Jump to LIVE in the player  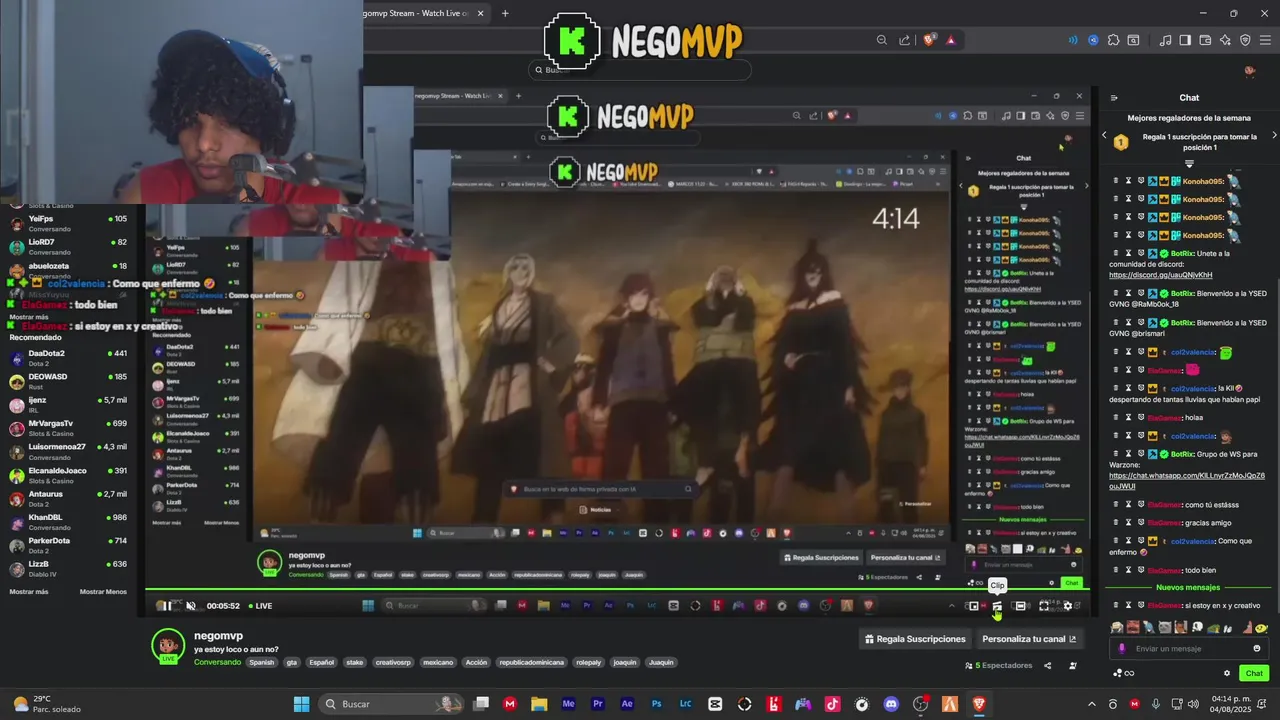[260, 605]
